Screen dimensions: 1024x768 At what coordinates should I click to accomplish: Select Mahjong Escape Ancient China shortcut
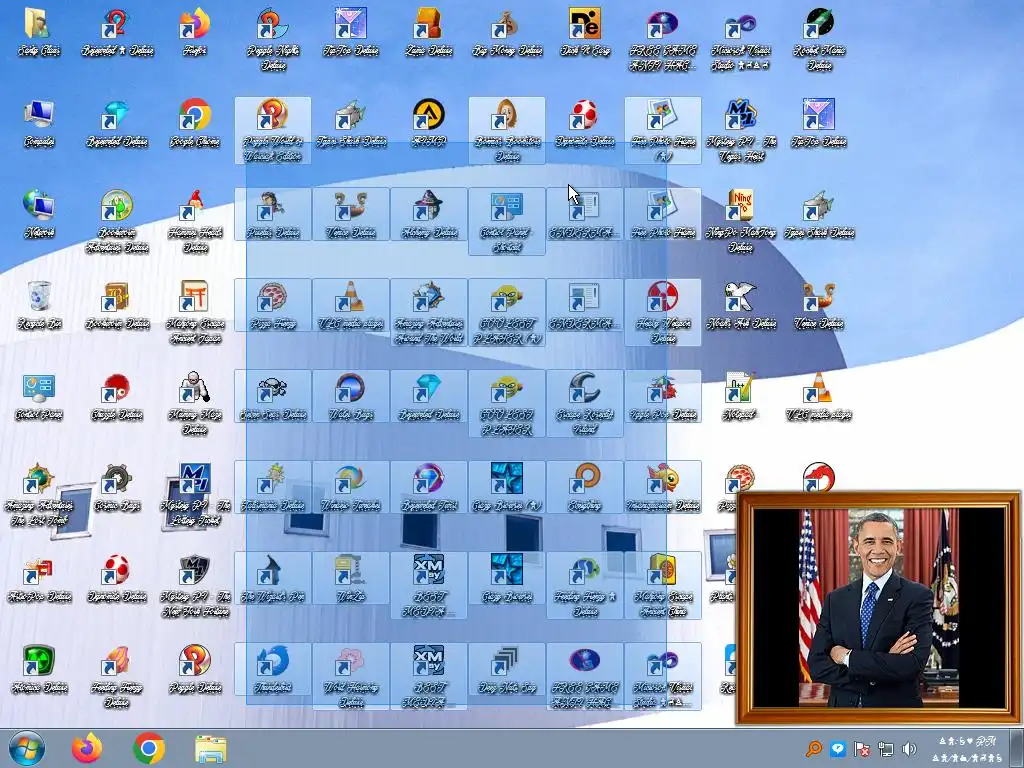pos(663,585)
